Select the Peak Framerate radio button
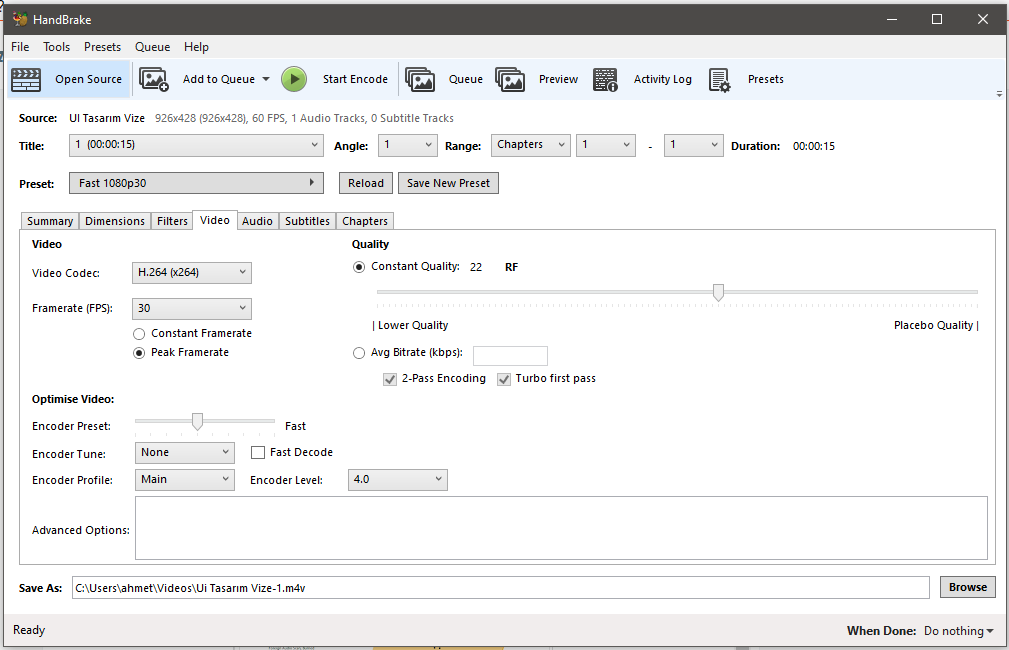The image size is (1009, 650). (139, 353)
